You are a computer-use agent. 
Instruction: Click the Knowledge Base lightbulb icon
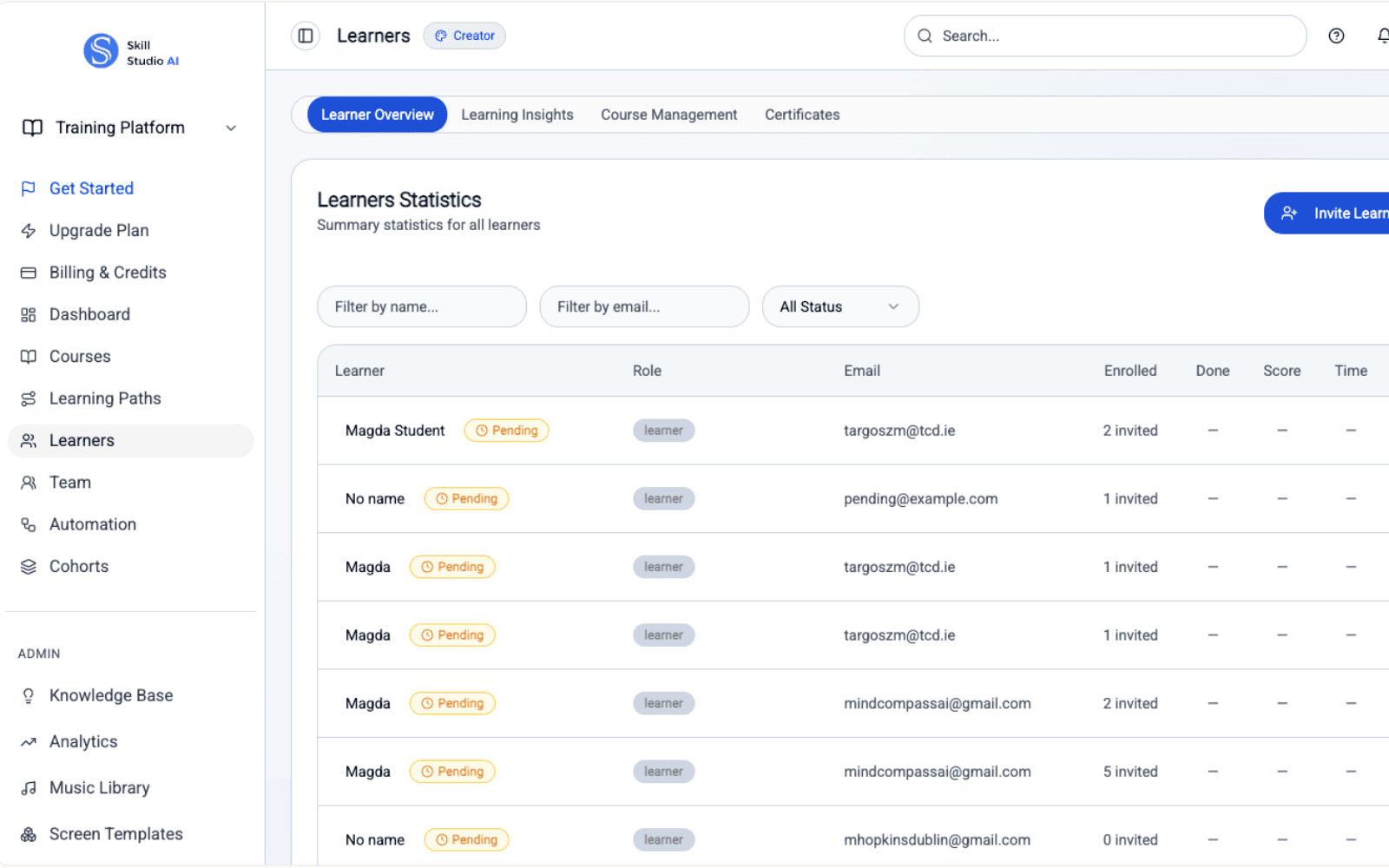click(x=29, y=695)
